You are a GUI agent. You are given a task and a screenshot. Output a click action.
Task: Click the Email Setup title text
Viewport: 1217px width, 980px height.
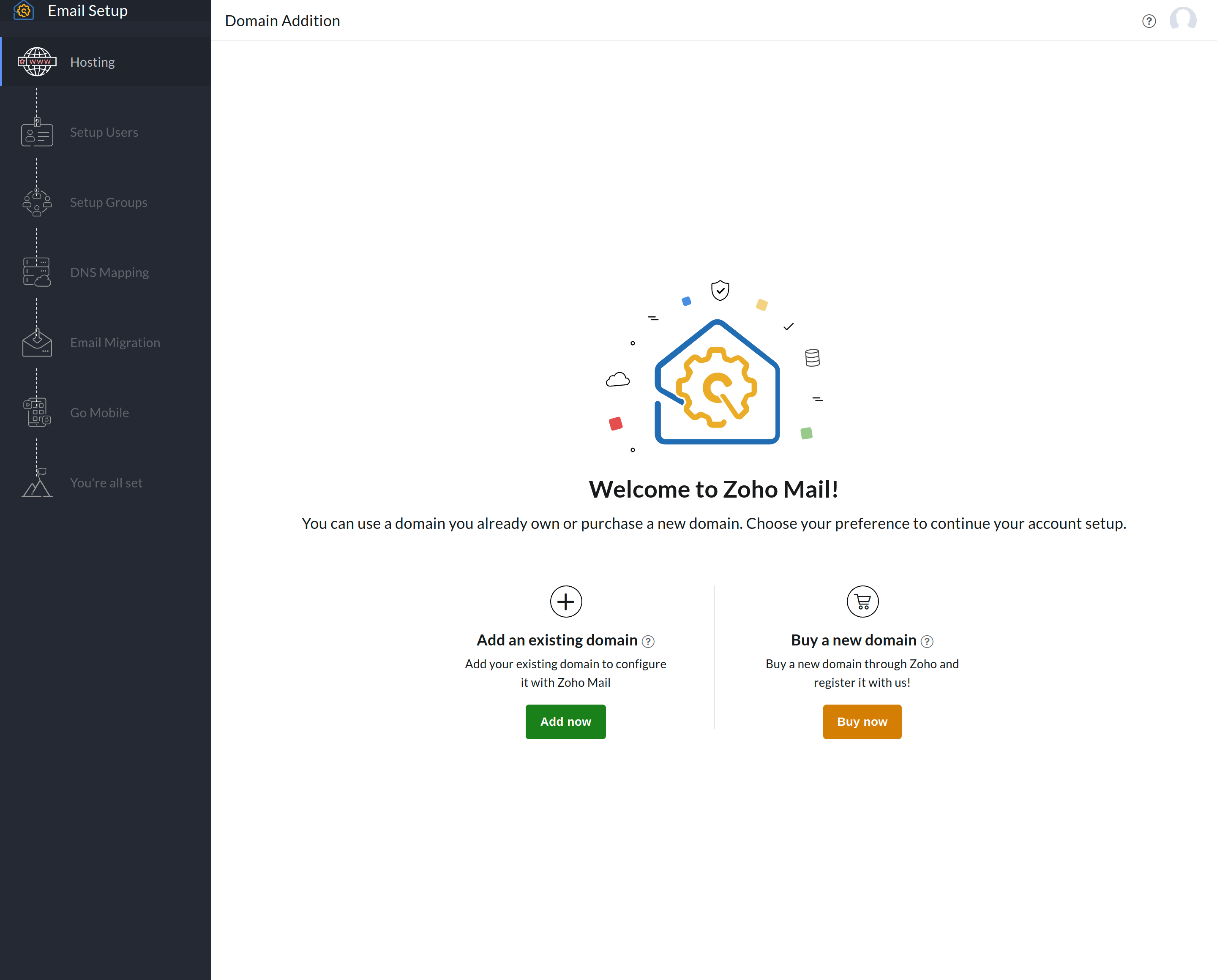pyautogui.click(x=87, y=11)
